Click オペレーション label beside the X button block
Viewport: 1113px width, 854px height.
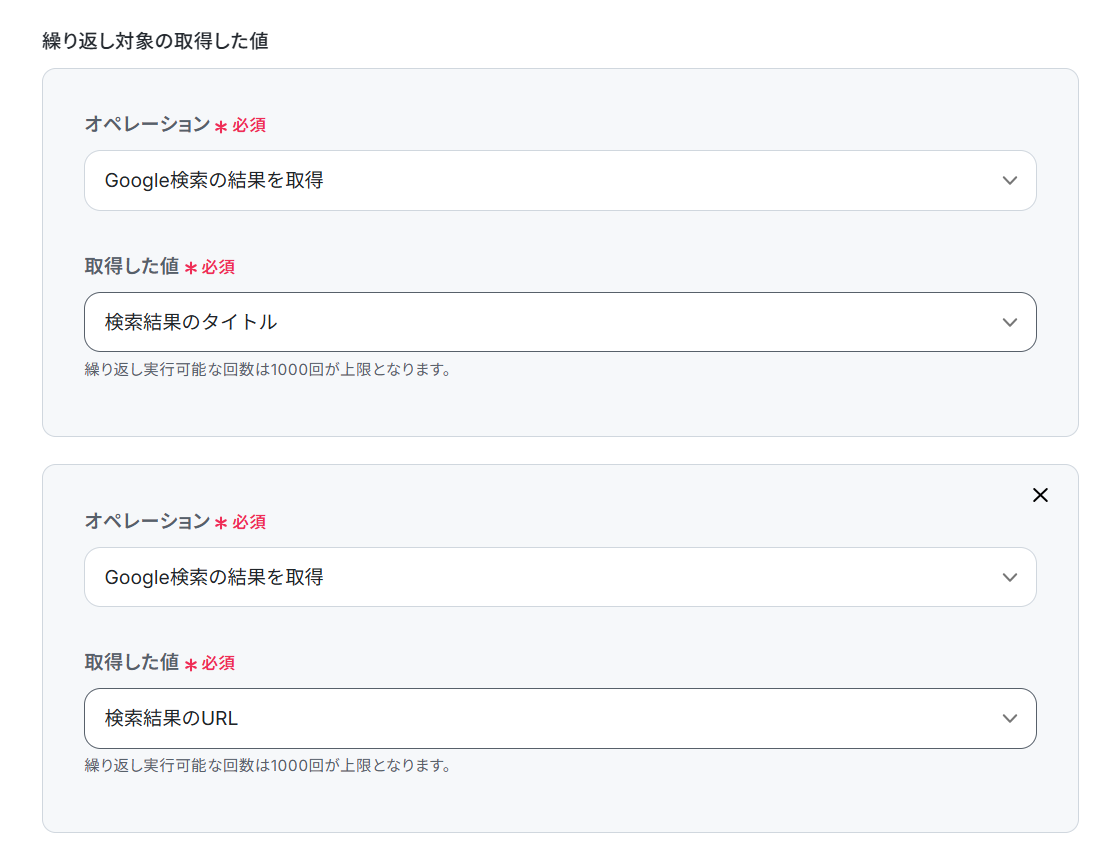pos(148,521)
